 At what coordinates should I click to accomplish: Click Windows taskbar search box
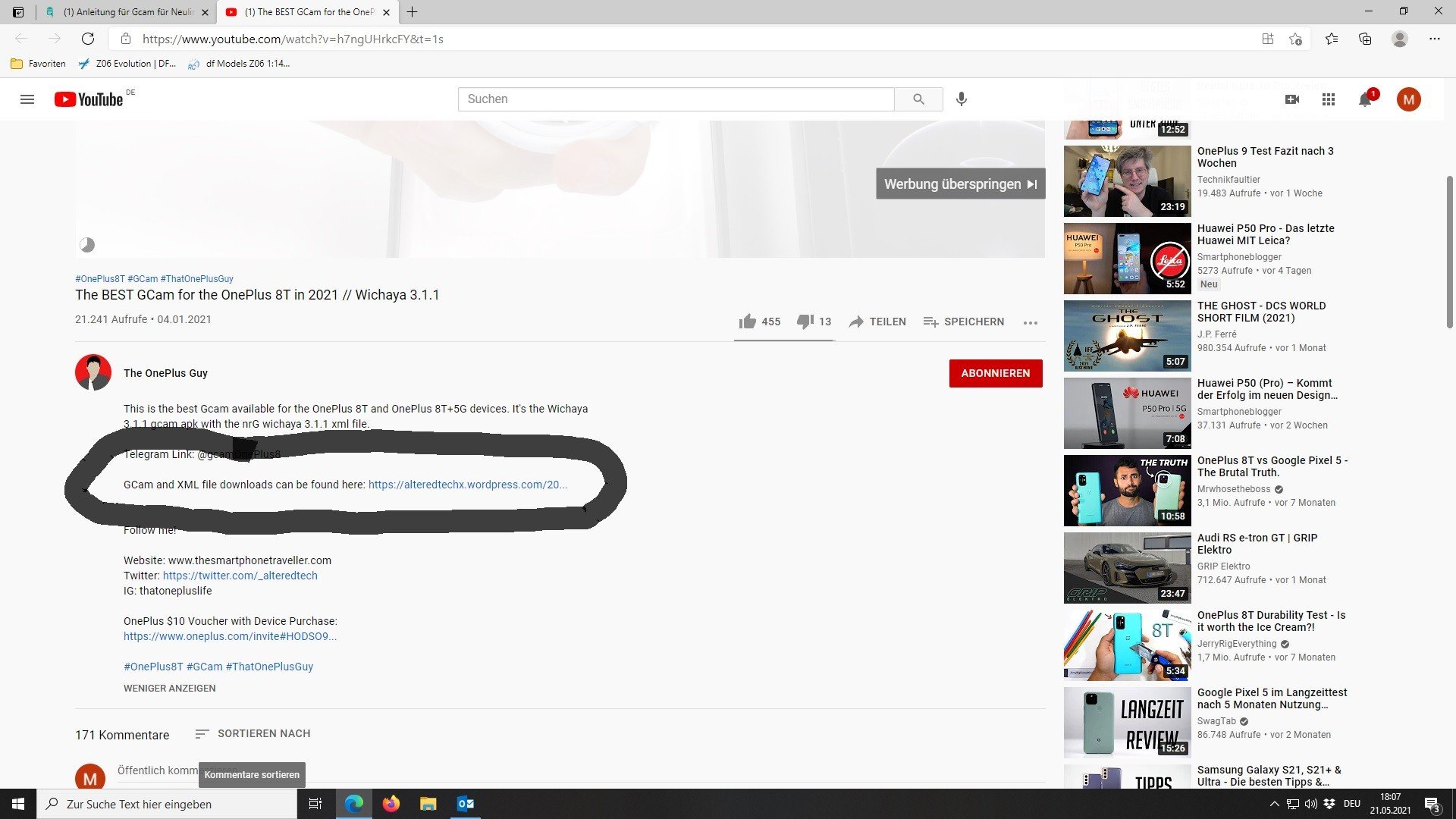click(x=167, y=804)
